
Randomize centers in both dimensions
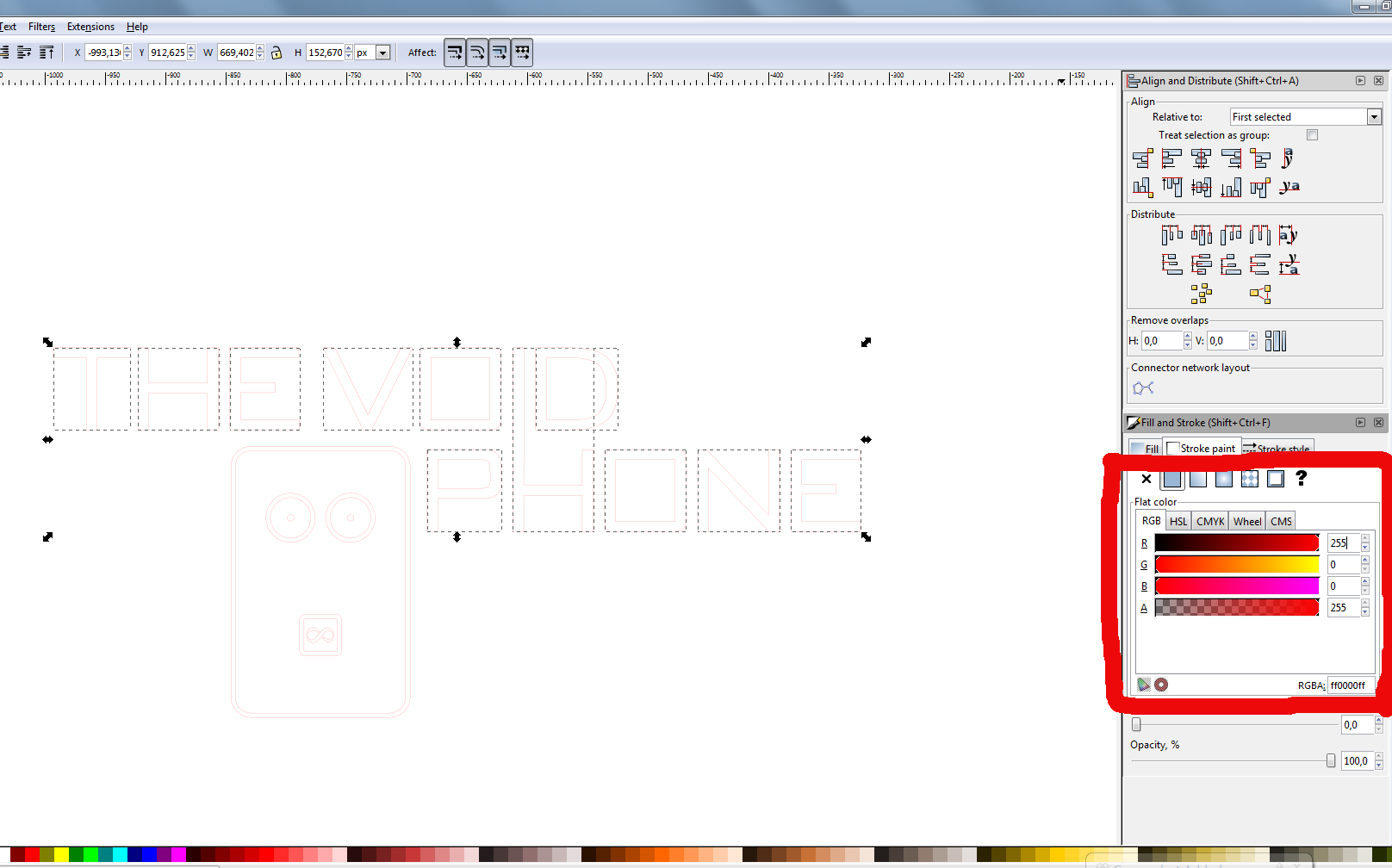pos(1201,294)
